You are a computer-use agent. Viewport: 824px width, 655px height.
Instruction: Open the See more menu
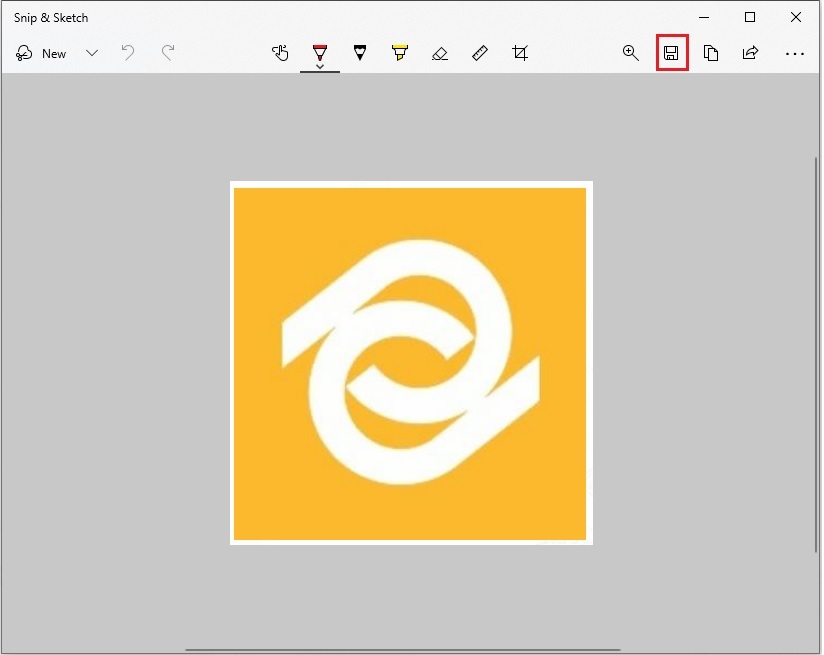[795, 54]
